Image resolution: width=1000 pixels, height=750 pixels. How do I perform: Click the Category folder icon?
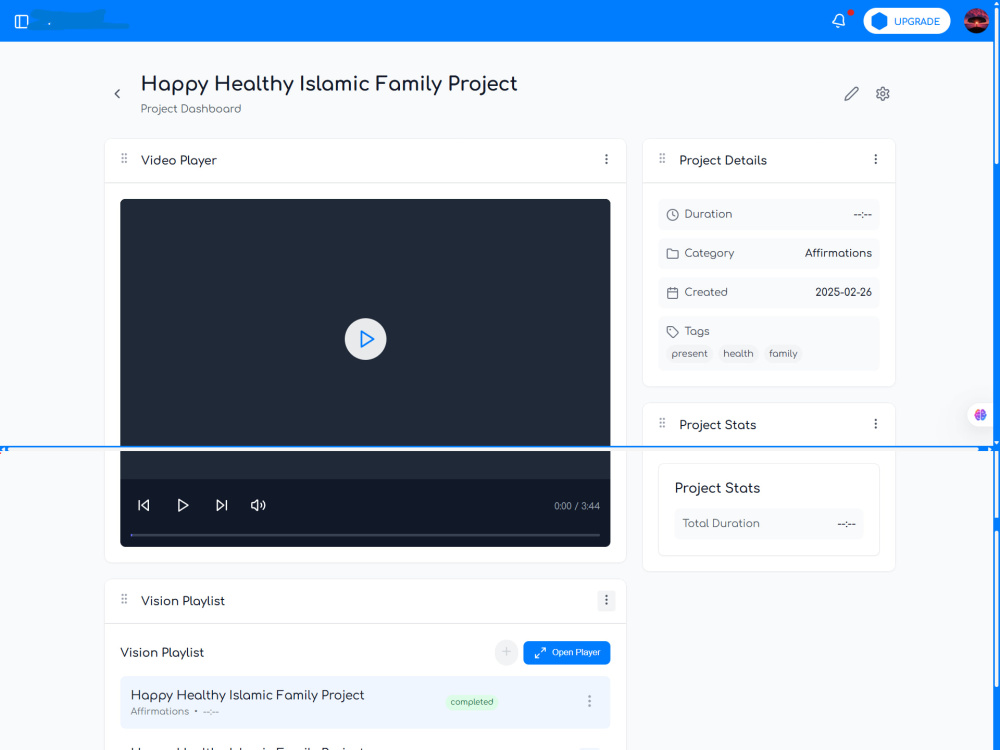tap(672, 254)
